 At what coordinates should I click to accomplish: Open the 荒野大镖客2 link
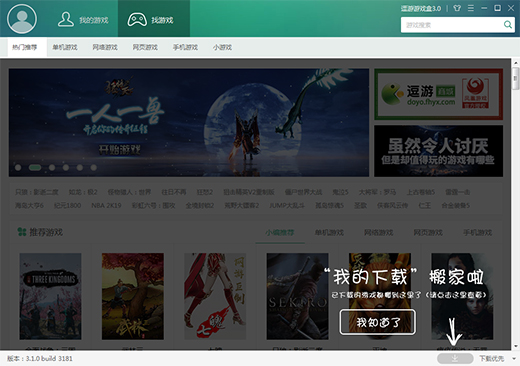(242, 206)
